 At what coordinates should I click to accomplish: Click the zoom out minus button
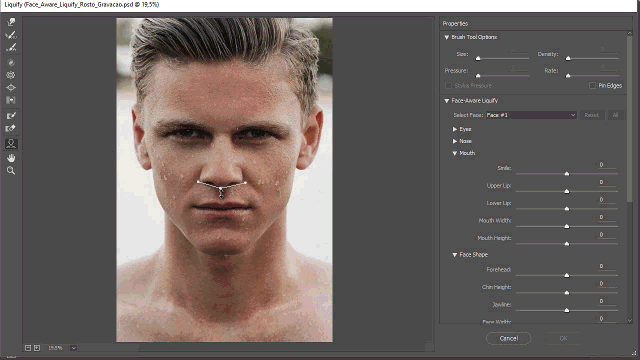pyautogui.click(x=28, y=348)
